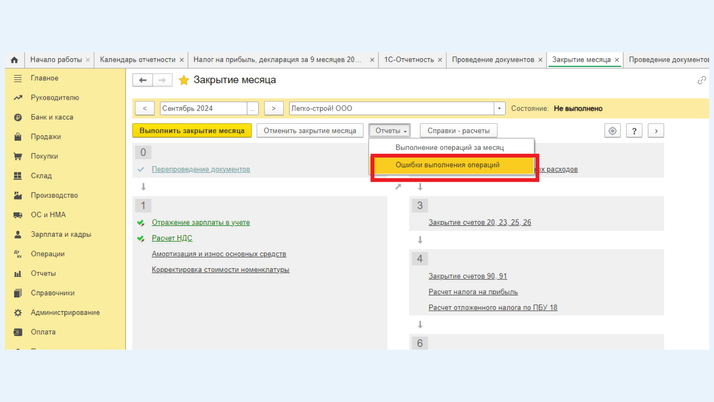This screenshot has width=714, height=402.
Task: Select Выполнение операций за месяц
Action: tap(451, 148)
